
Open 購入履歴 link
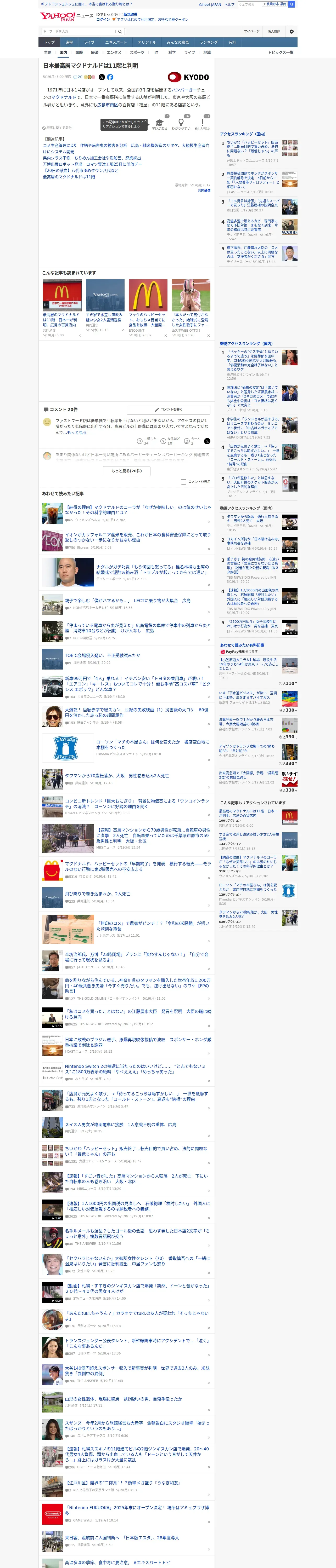(274, 31)
